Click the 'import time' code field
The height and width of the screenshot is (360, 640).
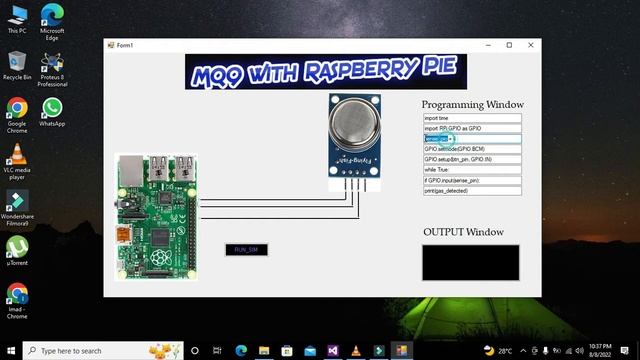(472, 118)
